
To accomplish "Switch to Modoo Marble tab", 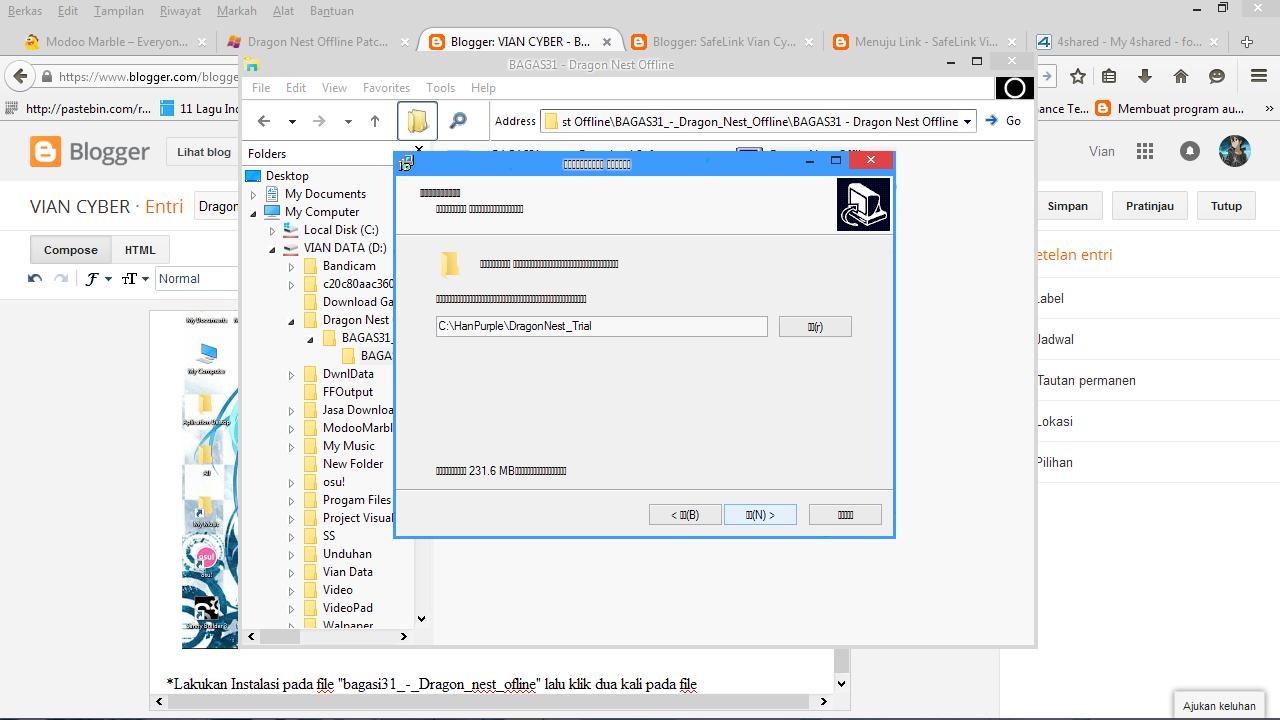I will 116,42.
